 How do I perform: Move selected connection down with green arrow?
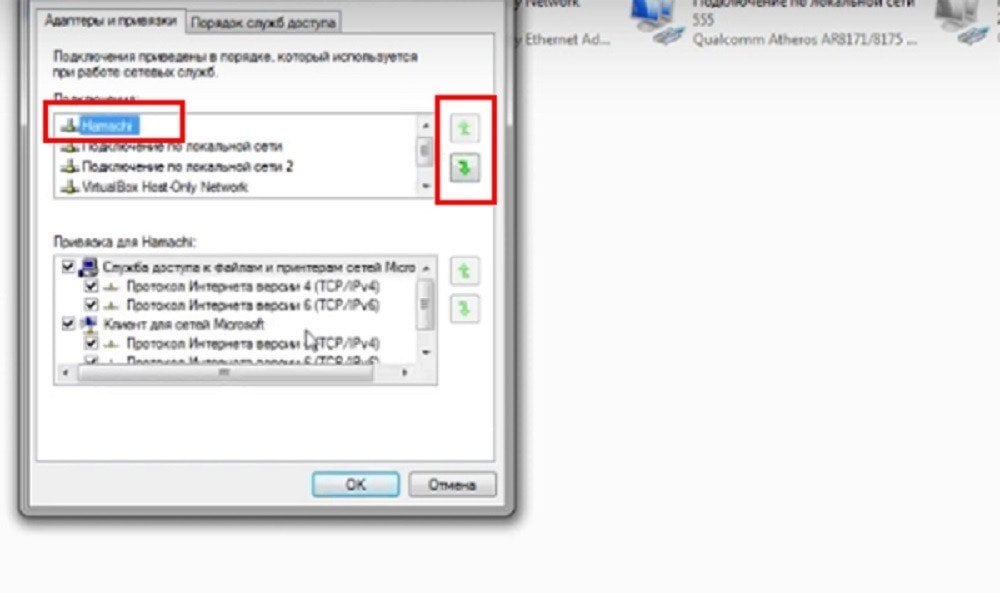coord(464,168)
